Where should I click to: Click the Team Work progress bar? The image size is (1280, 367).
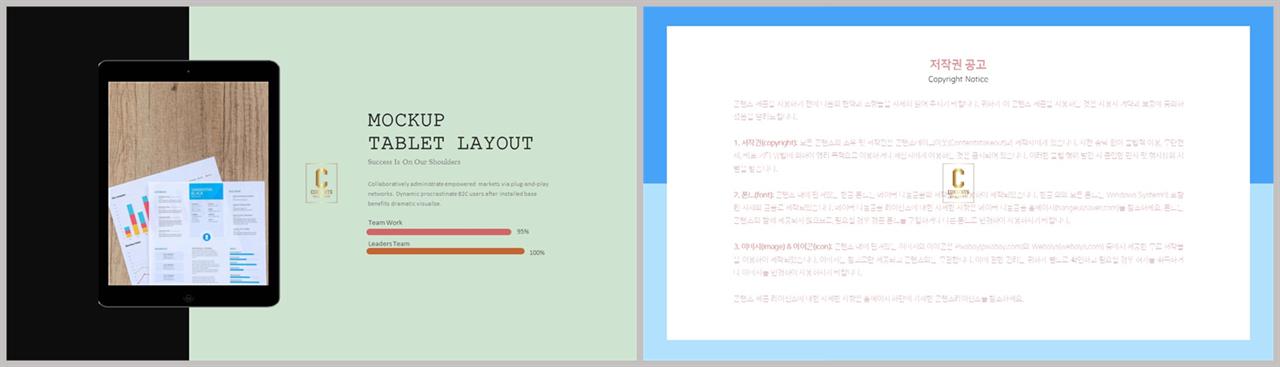point(439,231)
